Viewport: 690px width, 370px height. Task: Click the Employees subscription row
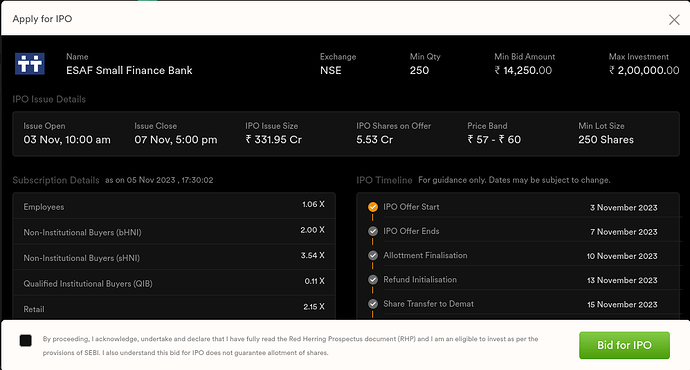[x=174, y=206]
